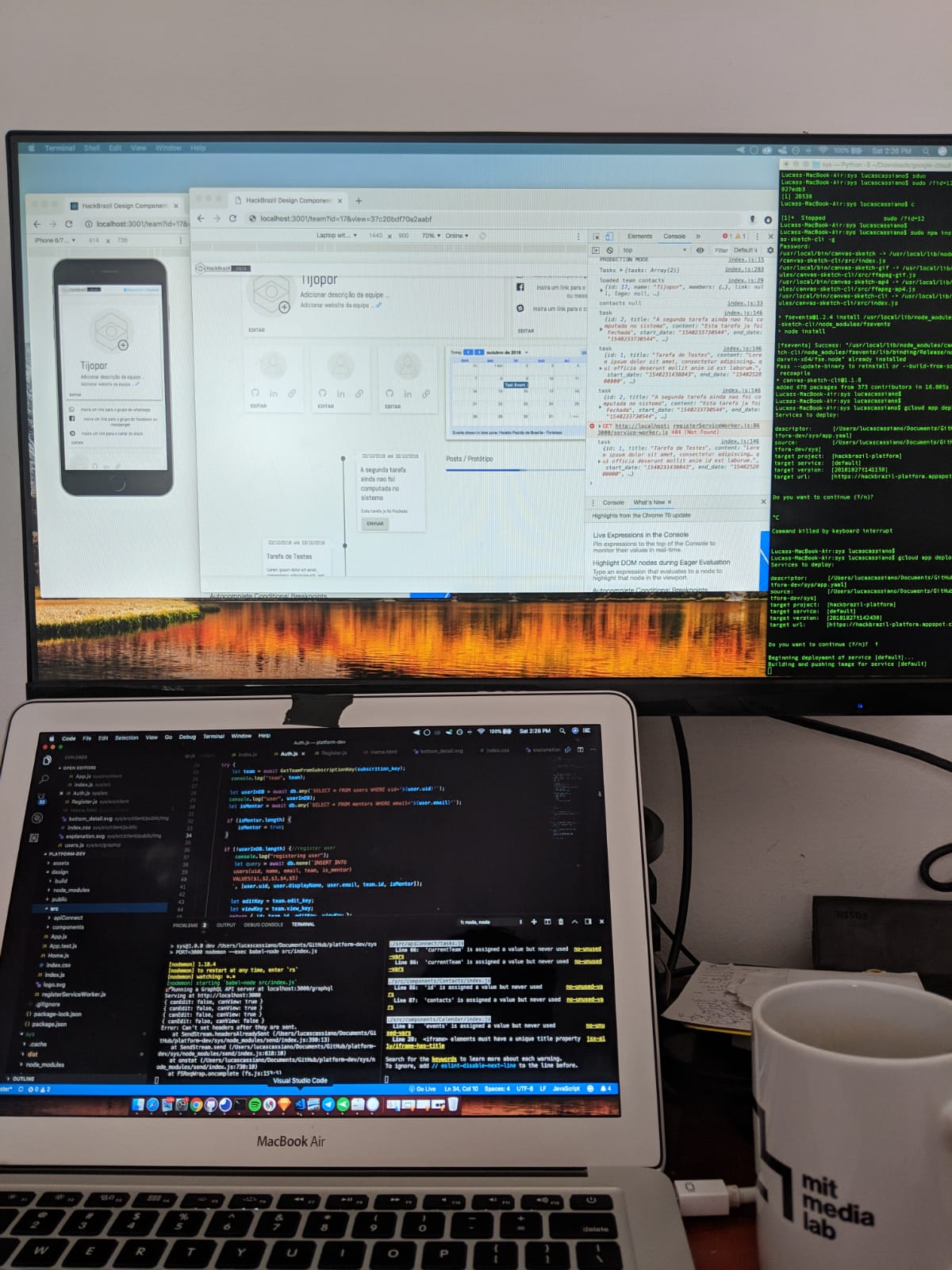Open the 'top' JavaScript context dropdown

pos(654,250)
